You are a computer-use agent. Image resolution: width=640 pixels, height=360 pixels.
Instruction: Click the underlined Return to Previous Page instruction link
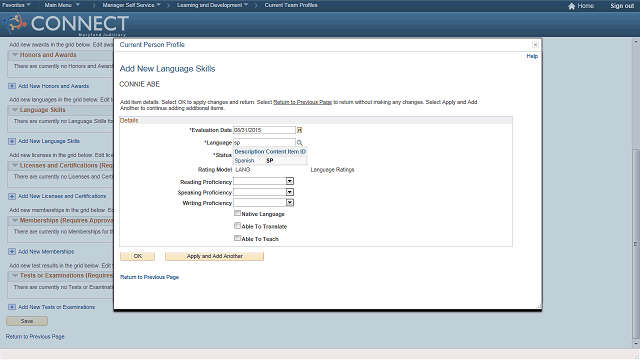[x=302, y=102]
